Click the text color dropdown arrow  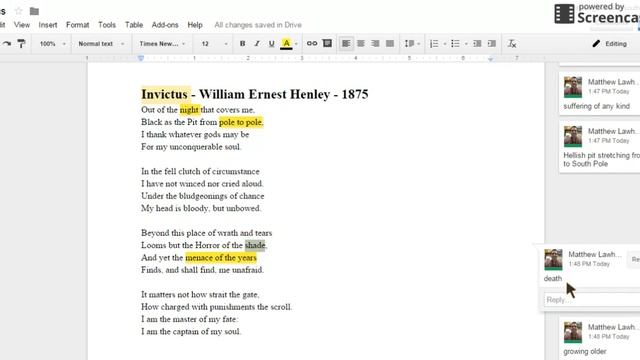pos(296,44)
